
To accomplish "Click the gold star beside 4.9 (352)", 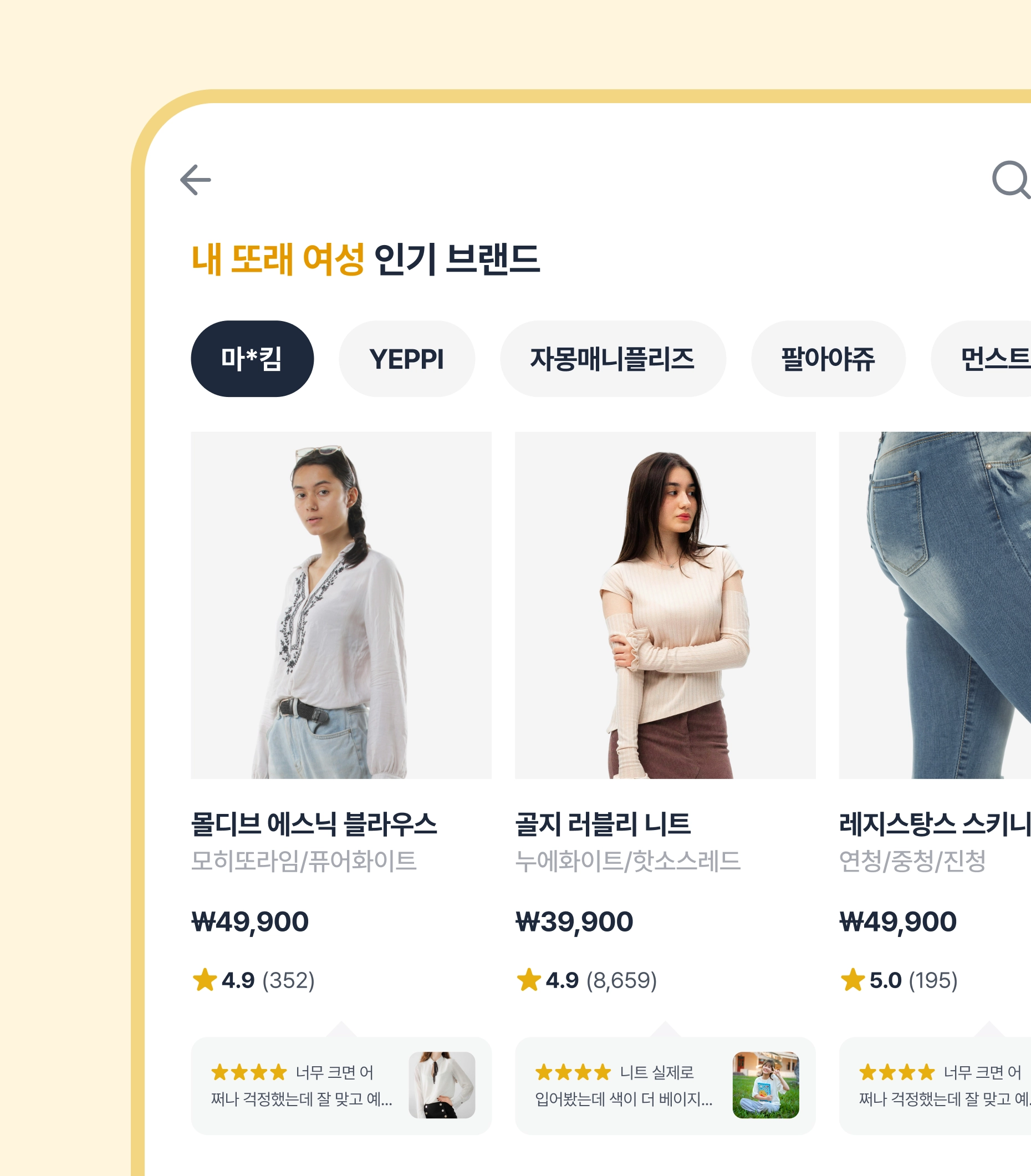I will [205, 980].
